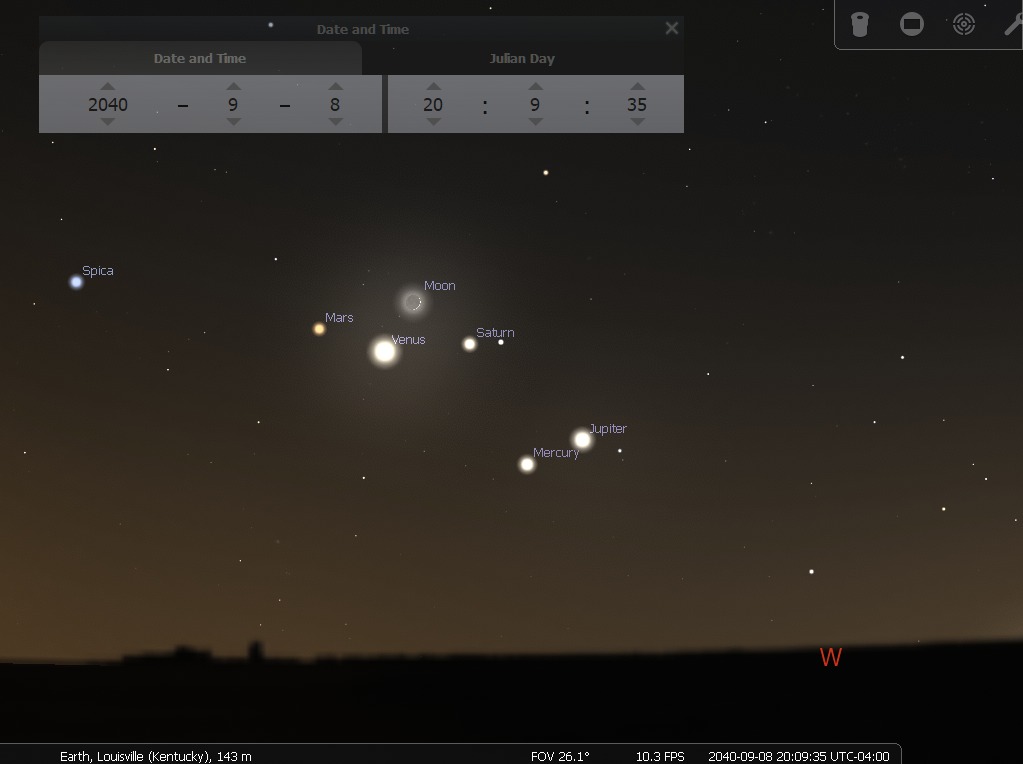The height and width of the screenshot is (764, 1023).
Task: Toggle the ocular eyepiece view icon
Action: [859, 25]
